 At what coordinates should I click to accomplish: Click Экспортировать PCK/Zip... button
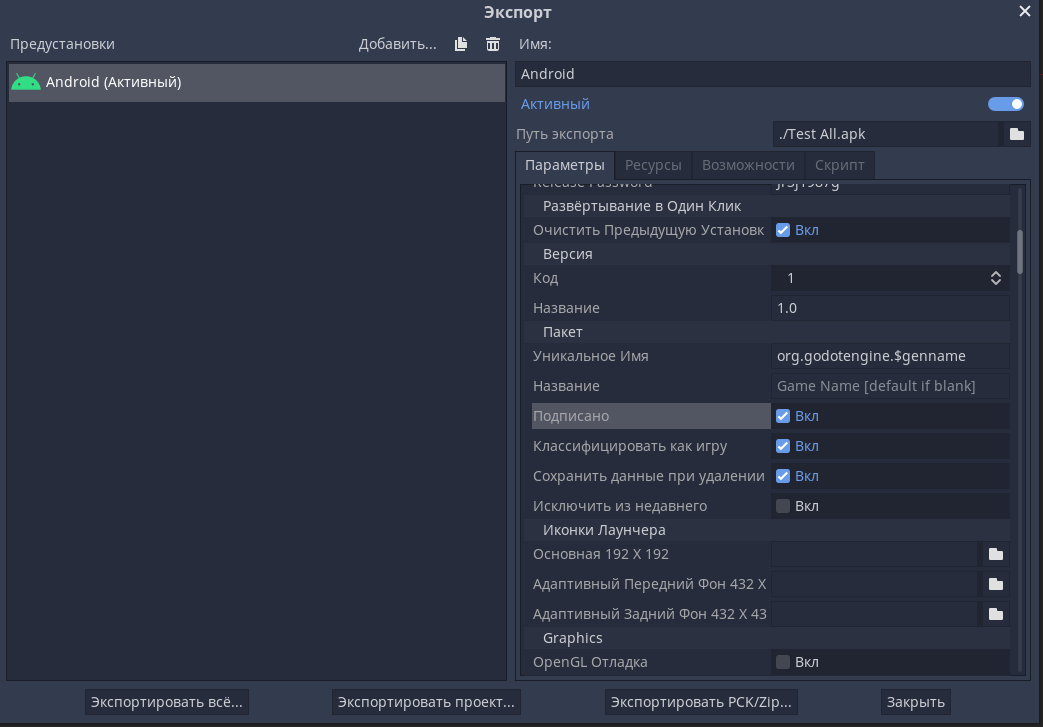click(x=701, y=702)
